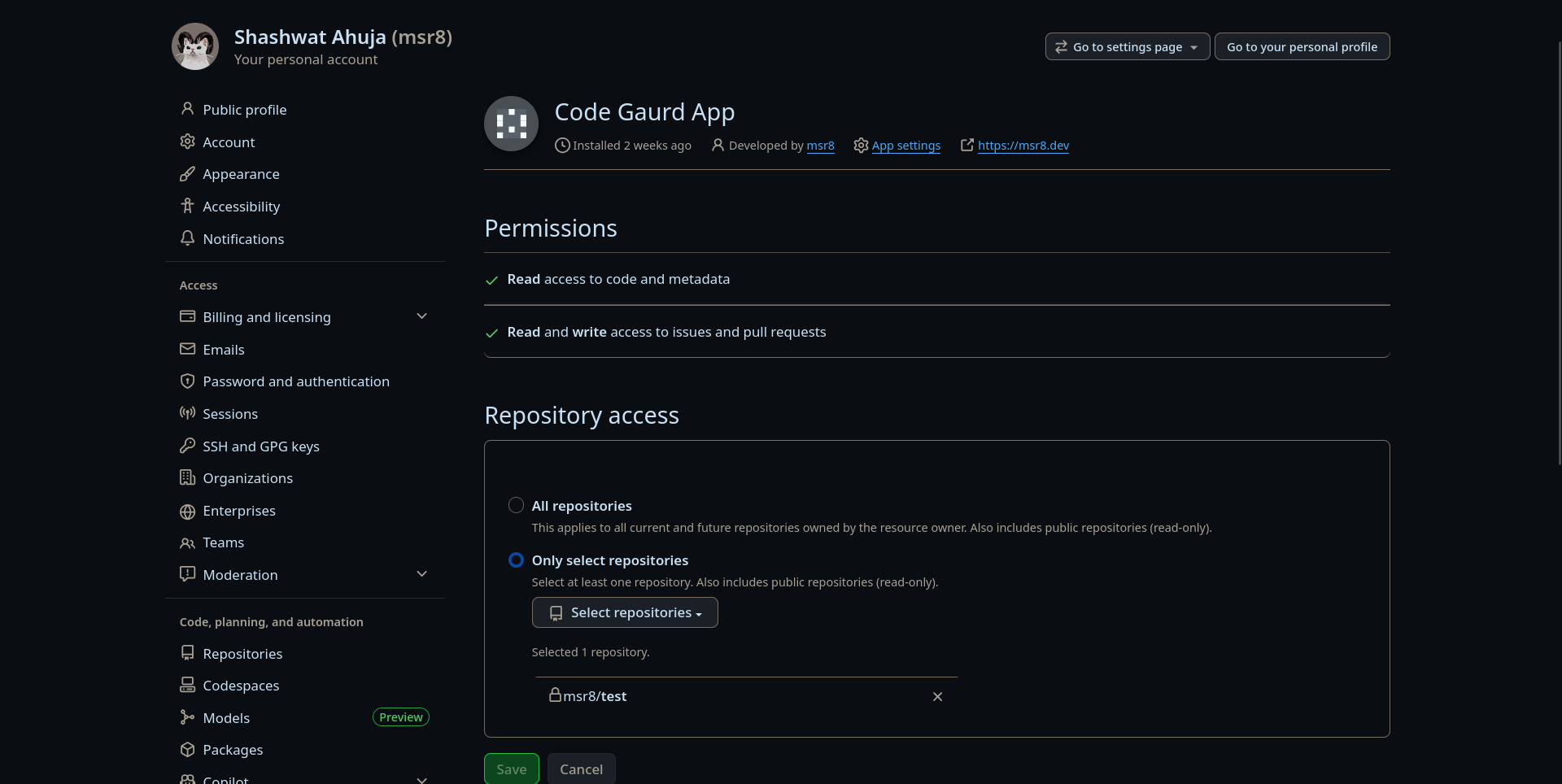Viewport: 1562px width, 784px height.
Task: Click the lock icon next to msr8/test
Action: tap(555, 695)
